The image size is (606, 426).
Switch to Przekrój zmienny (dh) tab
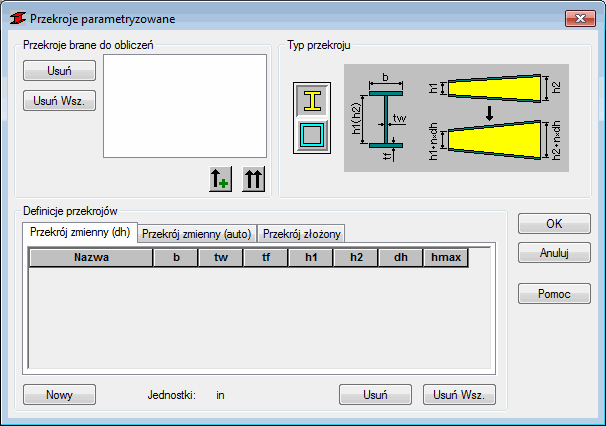[80, 232]
